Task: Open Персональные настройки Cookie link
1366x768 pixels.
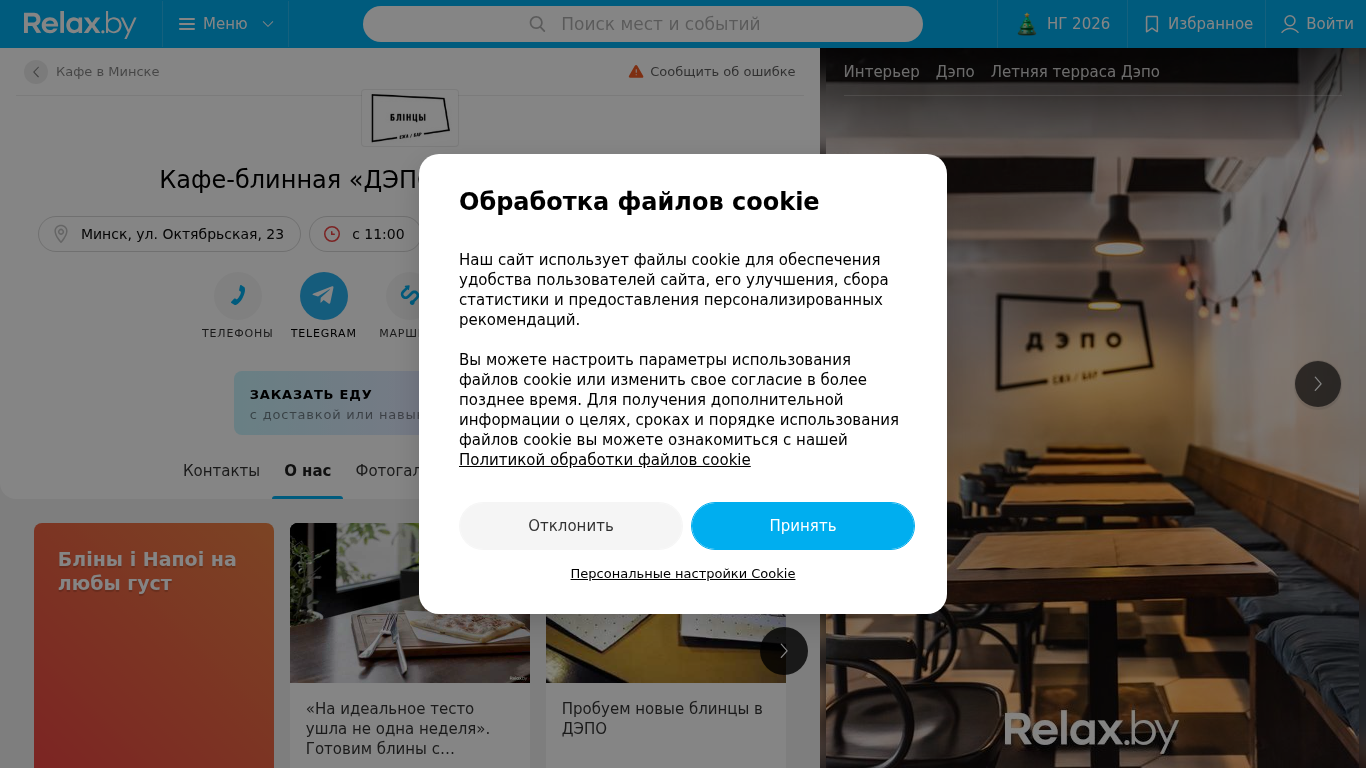Action: click(x=683, y=574)
